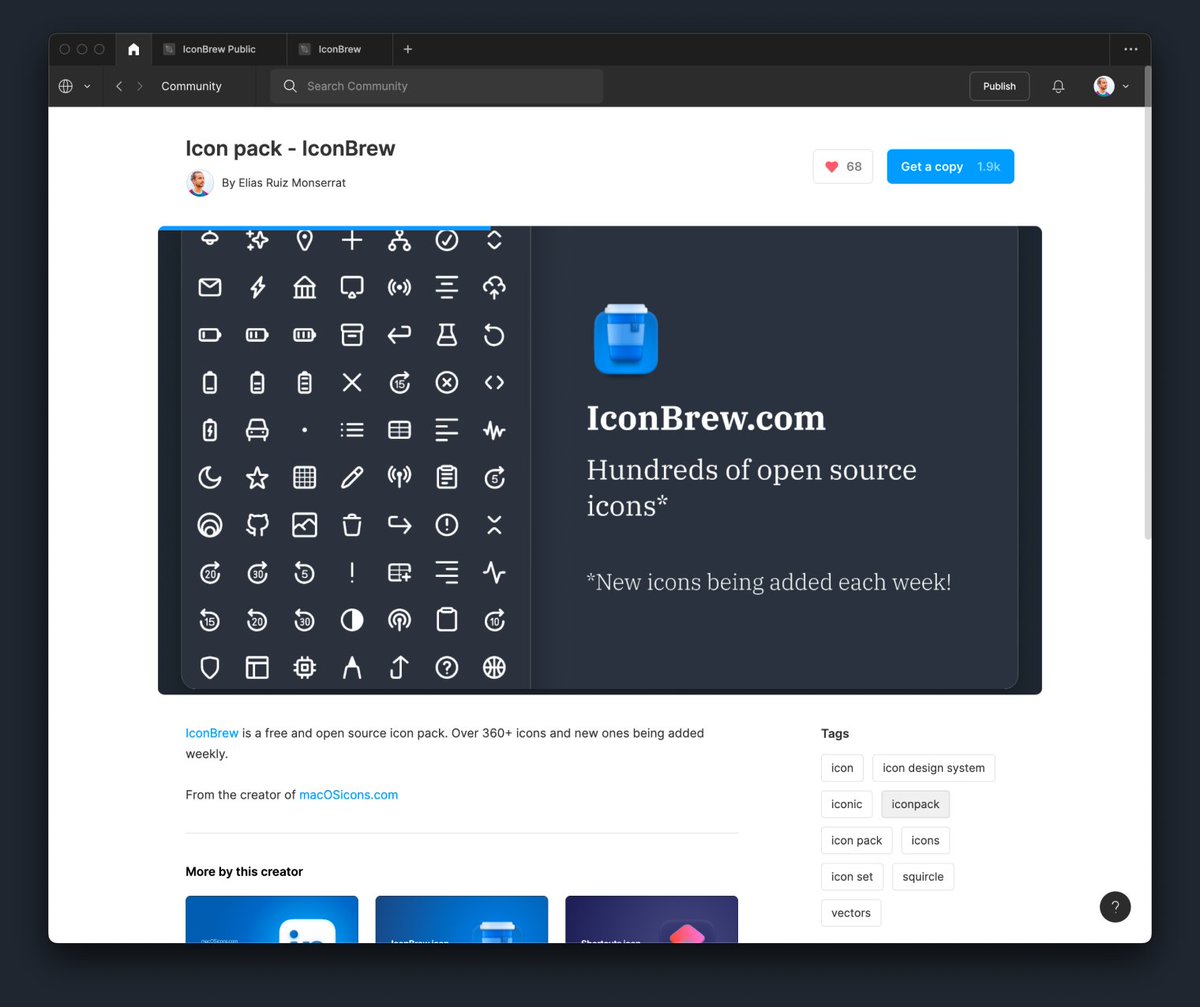Click the basketball icon in preview
Image resolution: width=1200 pixels, height=1007 pixels.
(x=494, y=667)
